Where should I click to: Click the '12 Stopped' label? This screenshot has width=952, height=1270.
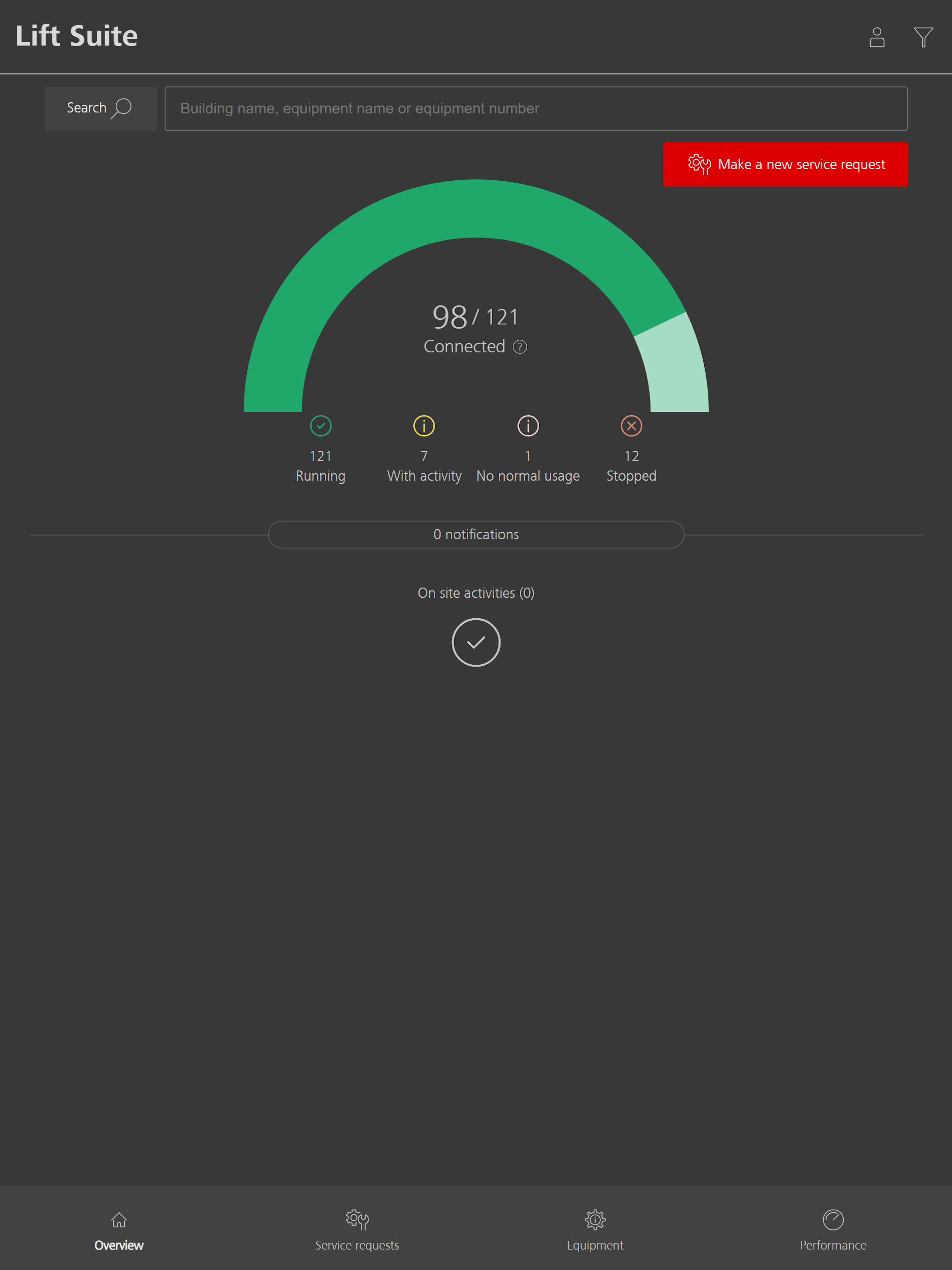point(631,466)
